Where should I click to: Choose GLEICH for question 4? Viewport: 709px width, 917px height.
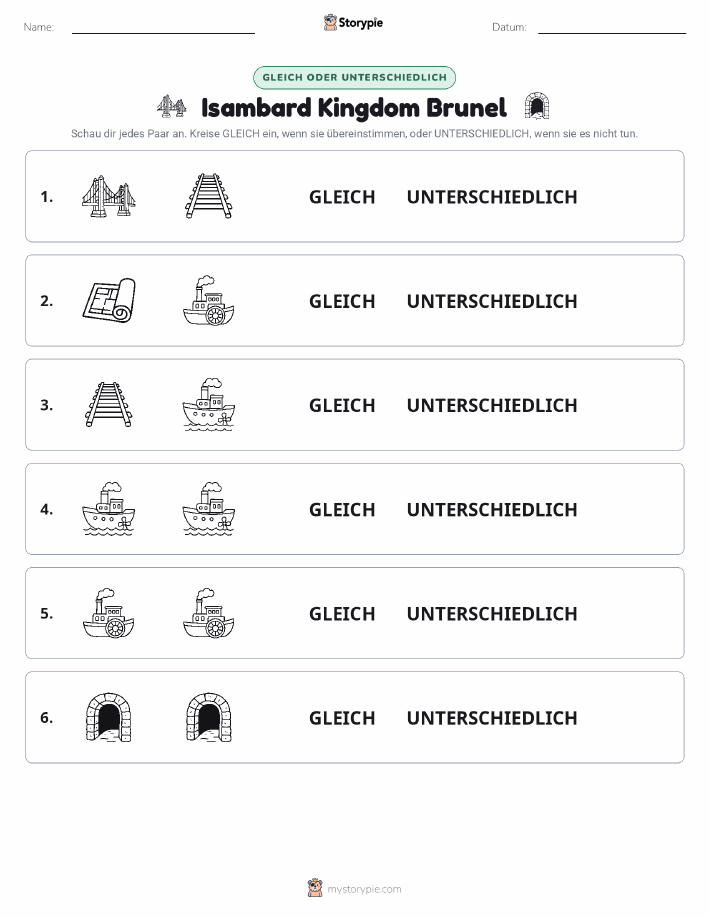(342, 509)
